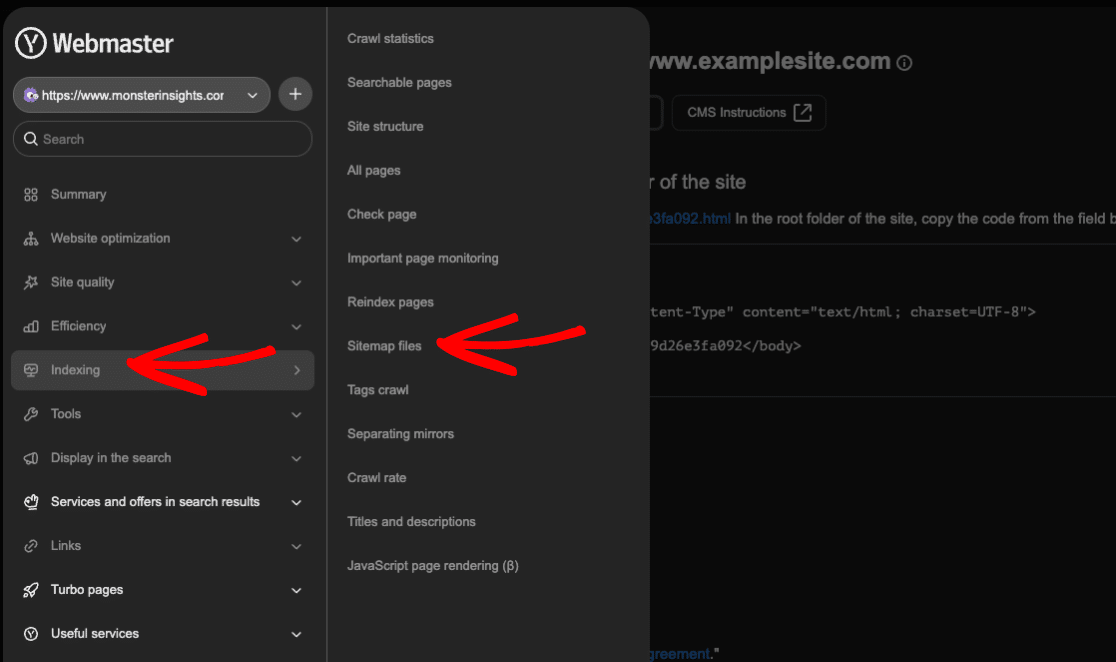Open the CMS Instructions button
The width and height of the screenshot is (1116, 662).
coord(748,112)
